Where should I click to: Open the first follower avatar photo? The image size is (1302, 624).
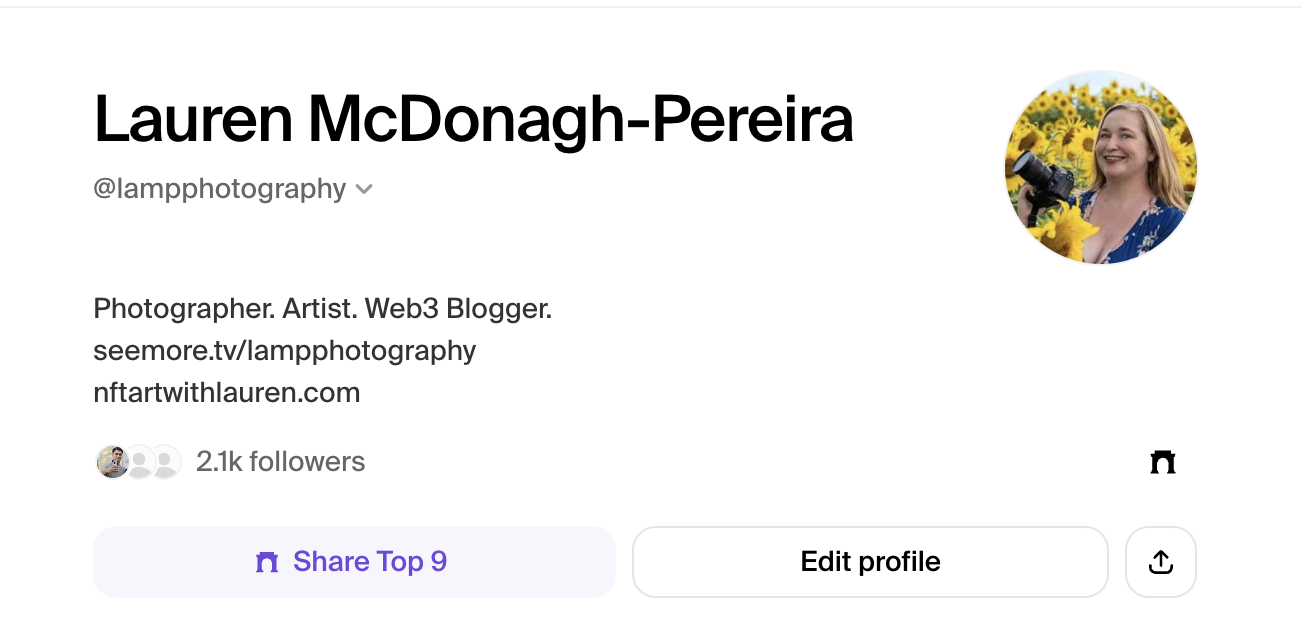click(x=113, y=462)
